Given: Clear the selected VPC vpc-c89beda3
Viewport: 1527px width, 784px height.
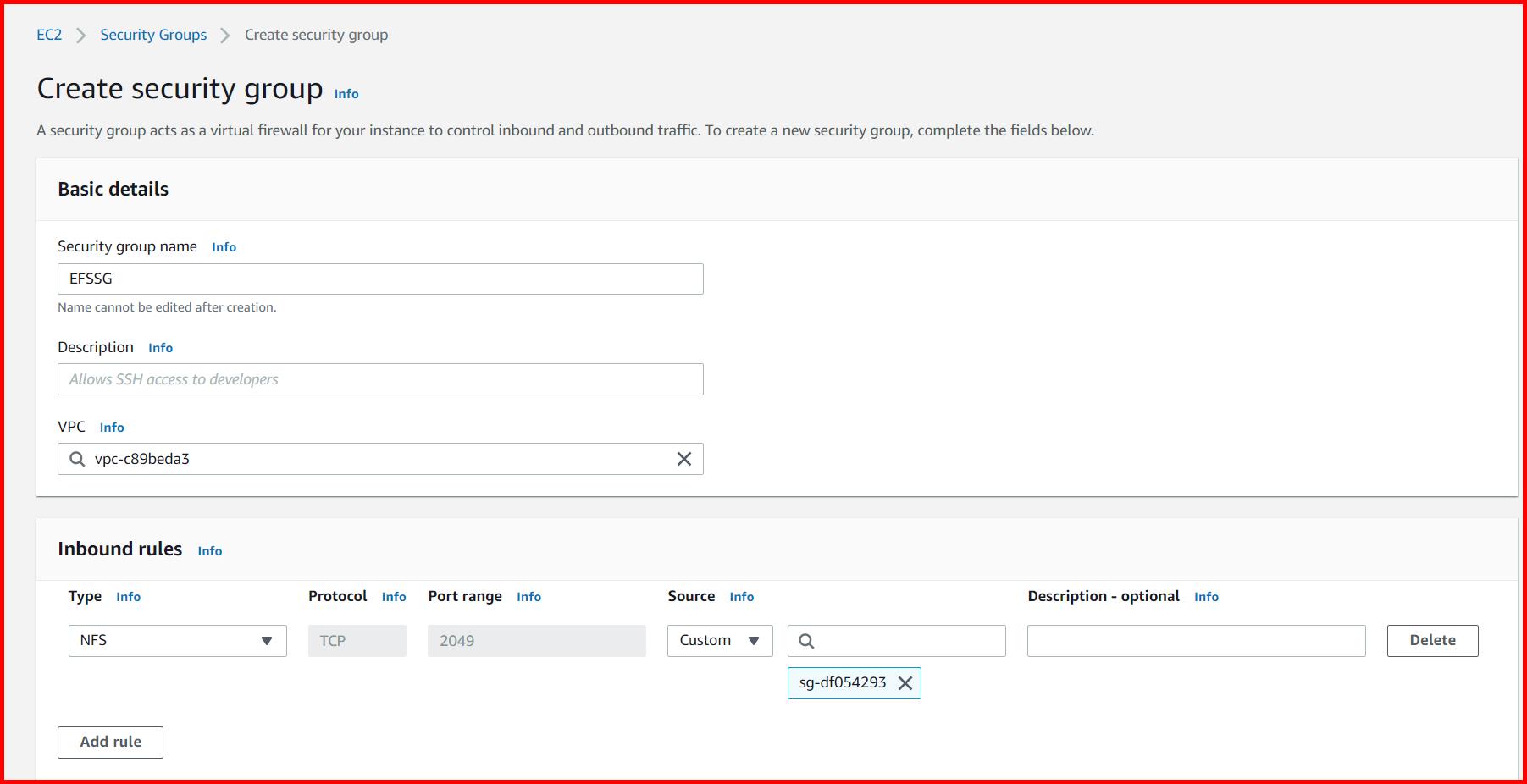Looking at the screenshot, I should (x=684, y=459).
